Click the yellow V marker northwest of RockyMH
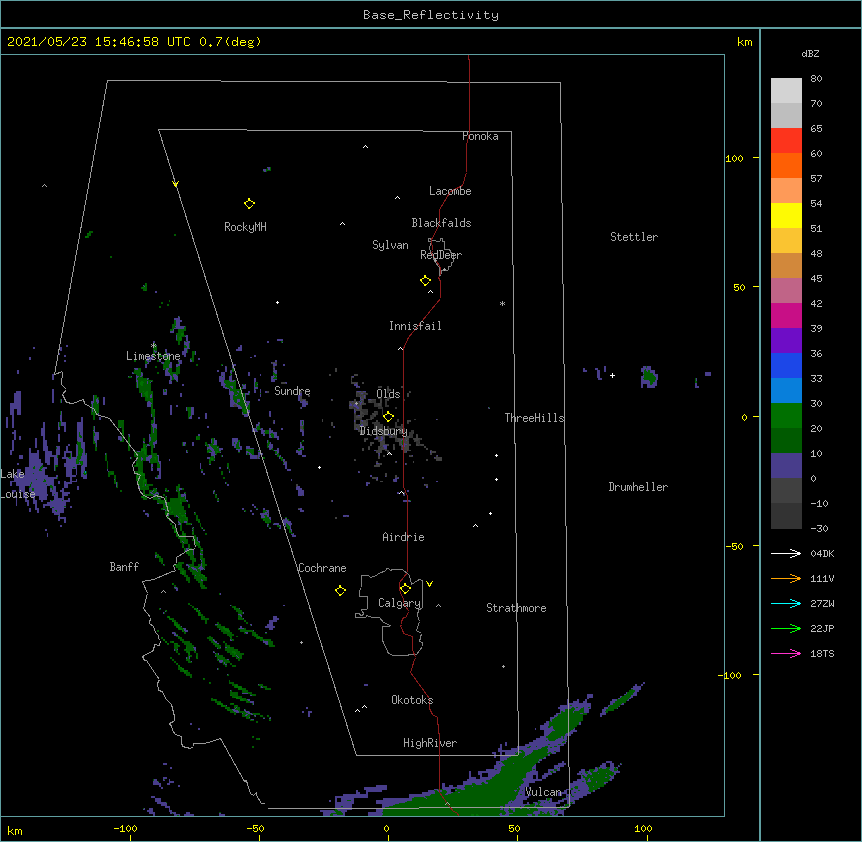Screen dimensions: 862x842 coord(175,184)
